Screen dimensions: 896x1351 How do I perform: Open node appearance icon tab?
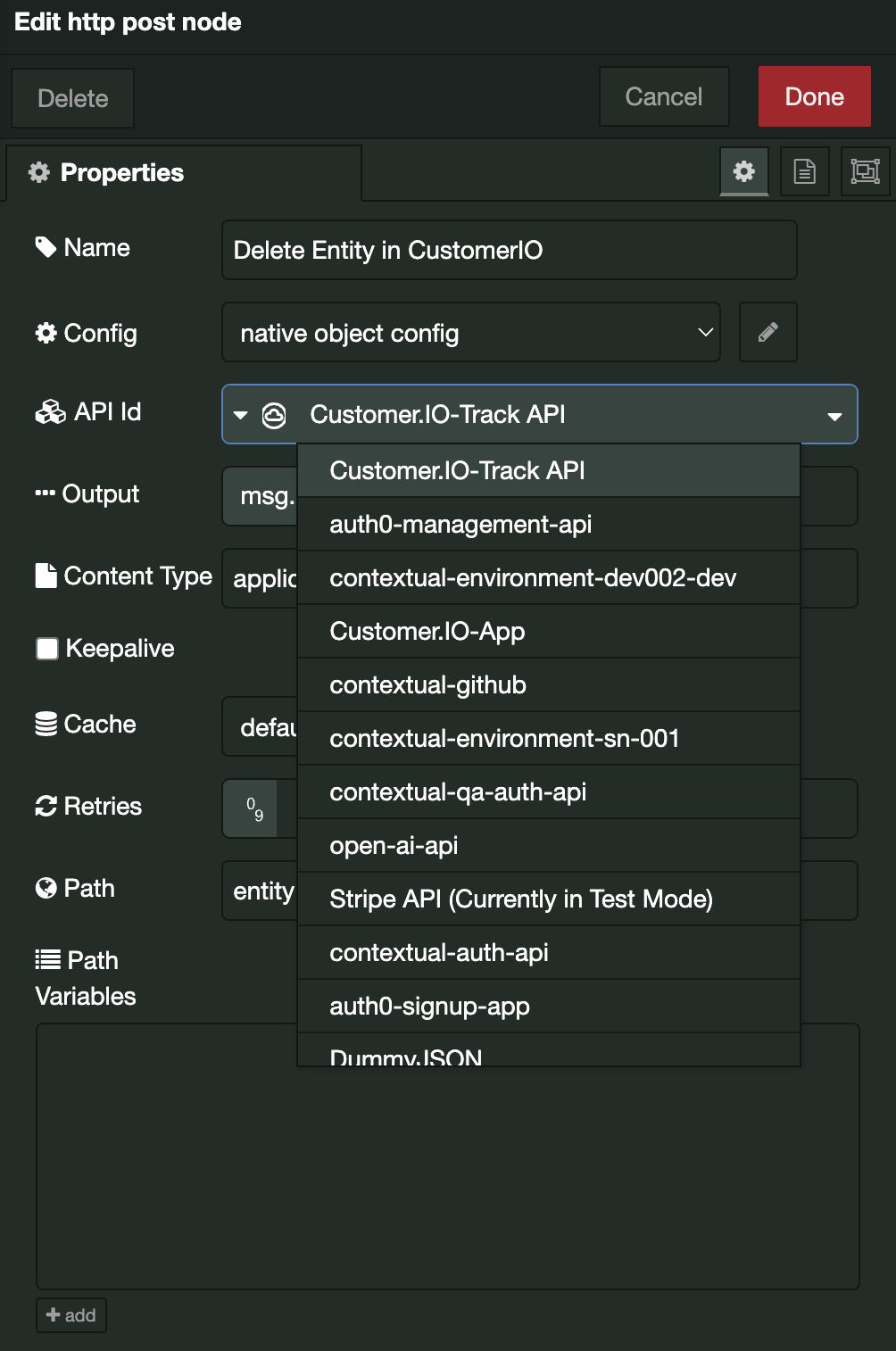pyautogui.click(x=865, y=171)
